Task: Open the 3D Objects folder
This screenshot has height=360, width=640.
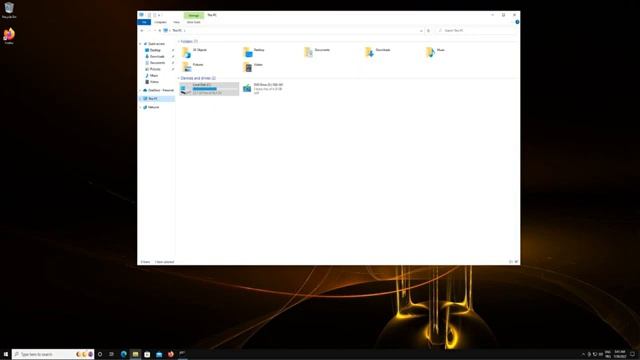Action: tap(195, 52)
